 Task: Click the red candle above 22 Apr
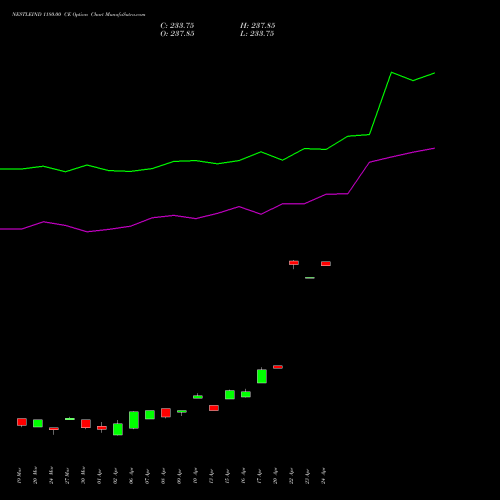coord(294,263)
